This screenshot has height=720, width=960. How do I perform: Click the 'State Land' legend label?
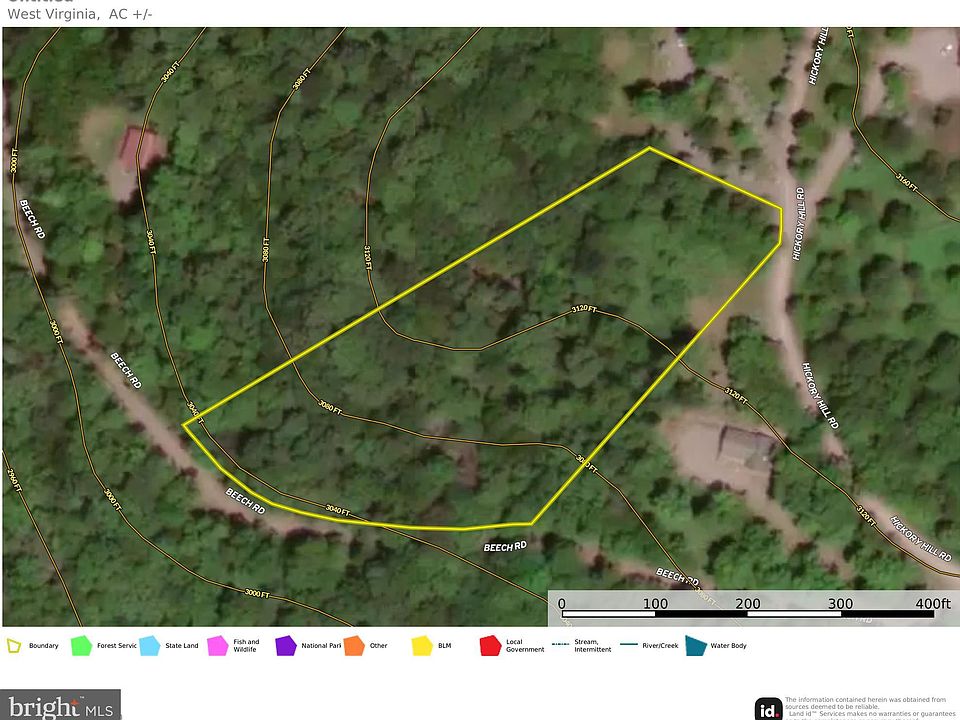pos(182,645)
